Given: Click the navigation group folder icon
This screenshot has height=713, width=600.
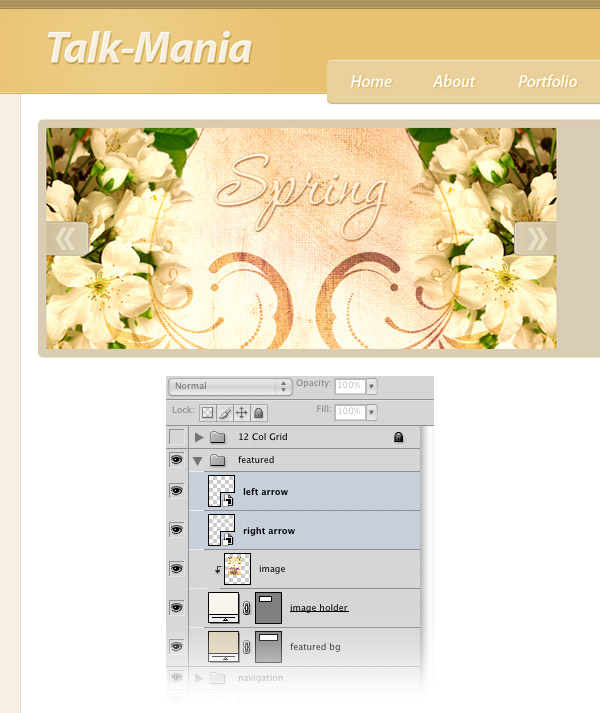Looking at the screenshot, I should tap(218, 678).
